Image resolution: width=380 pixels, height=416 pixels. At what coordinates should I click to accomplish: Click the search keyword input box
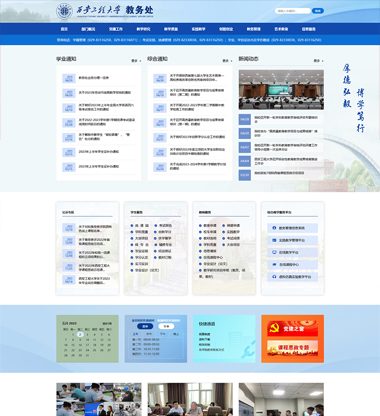293,11
